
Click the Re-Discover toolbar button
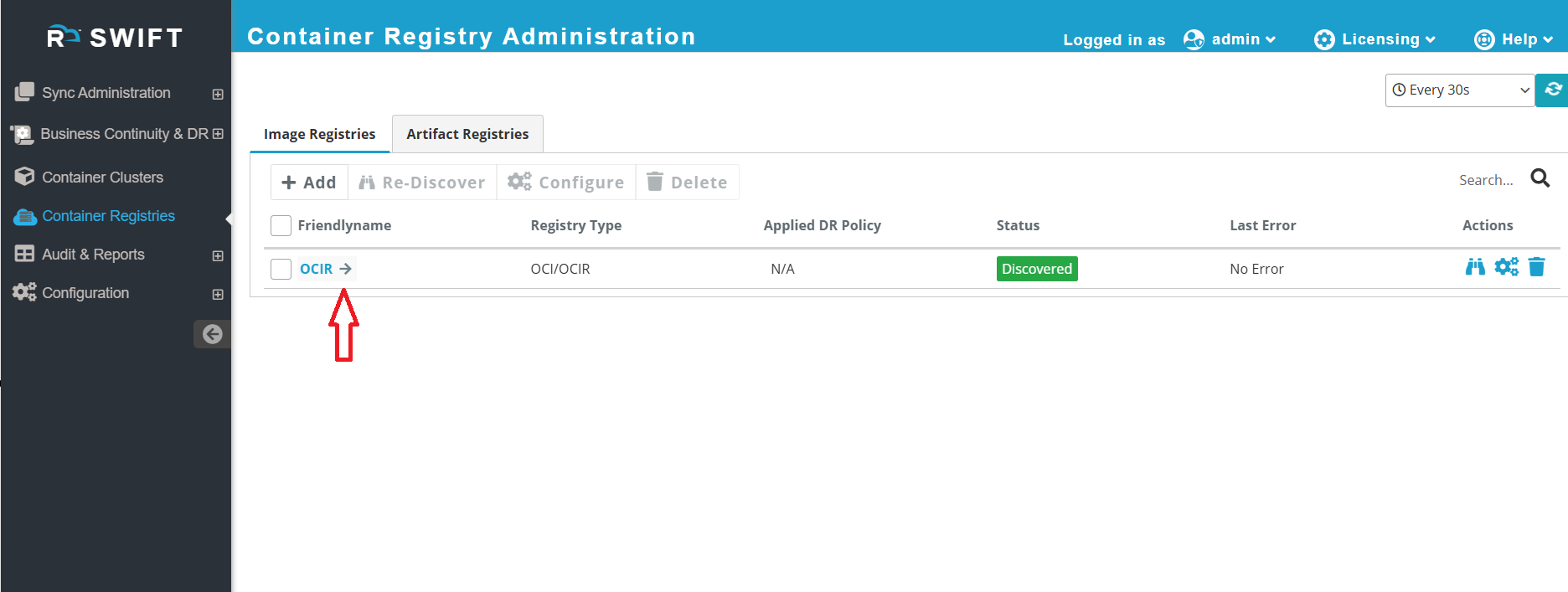(422, 183)
